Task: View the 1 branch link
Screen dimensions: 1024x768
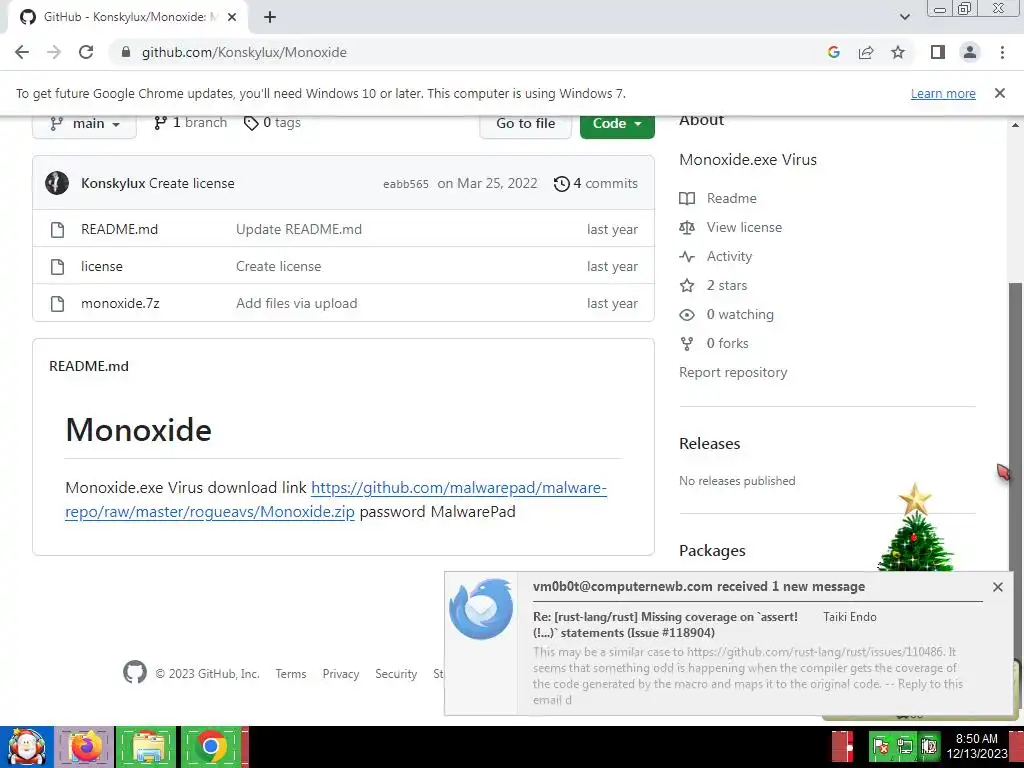Action: [x=191, y=123]
